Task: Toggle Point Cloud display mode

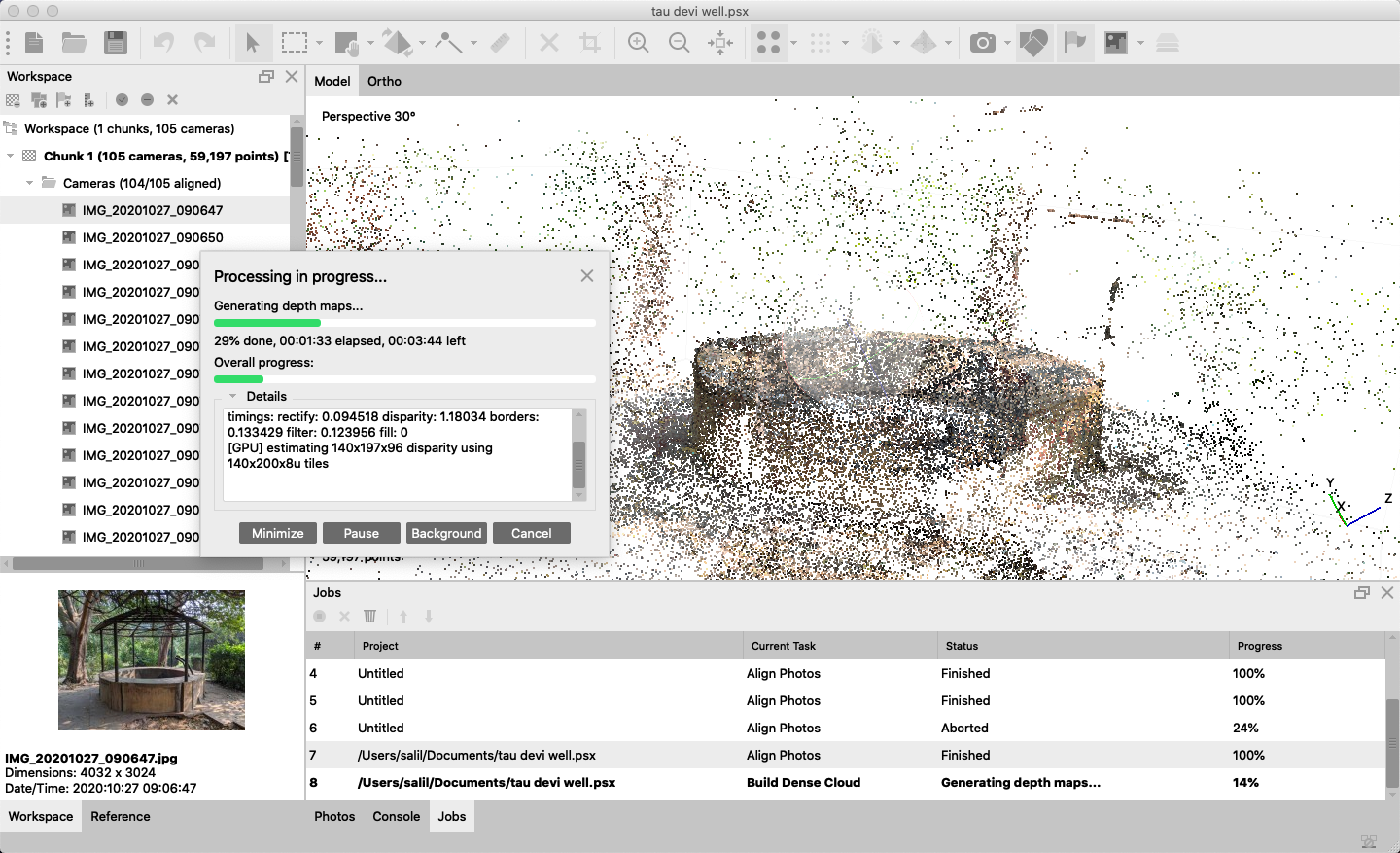Action: [769, 42]
